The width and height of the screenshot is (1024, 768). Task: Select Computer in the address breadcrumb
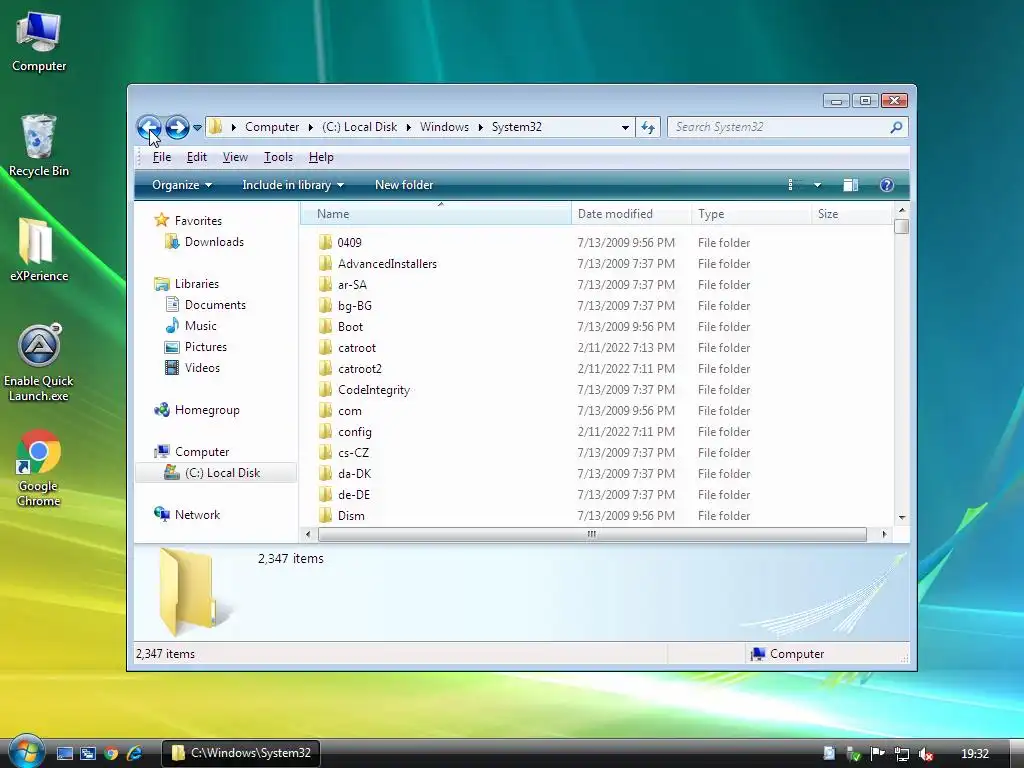coord(272,127)
